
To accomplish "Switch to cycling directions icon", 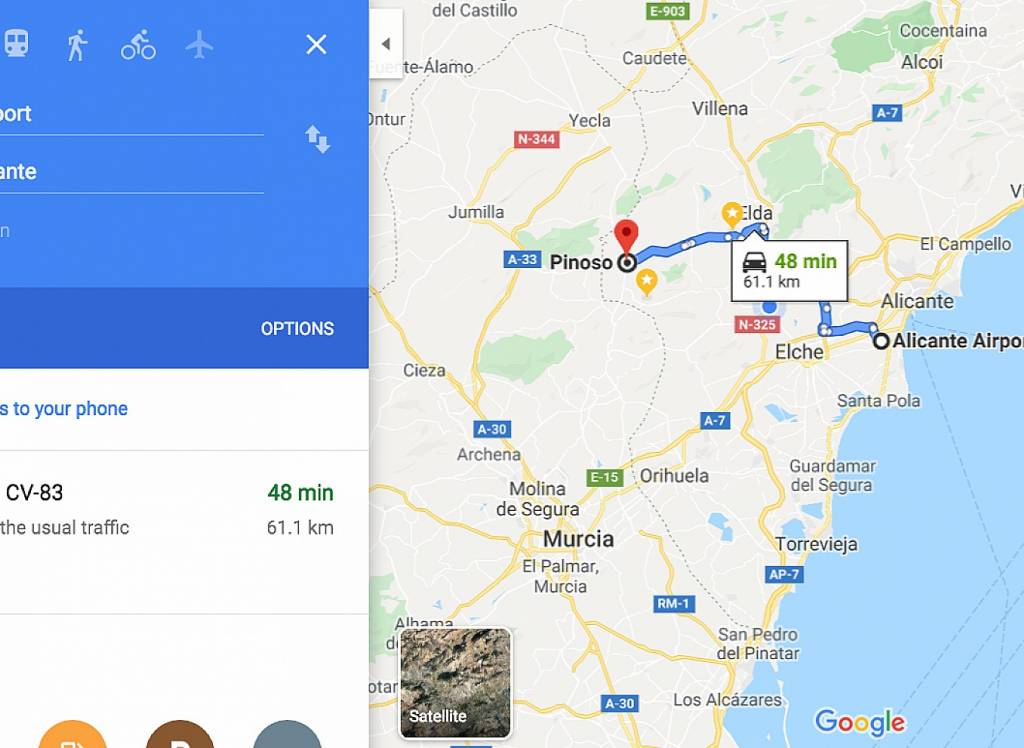I will [x=138, y=45].
